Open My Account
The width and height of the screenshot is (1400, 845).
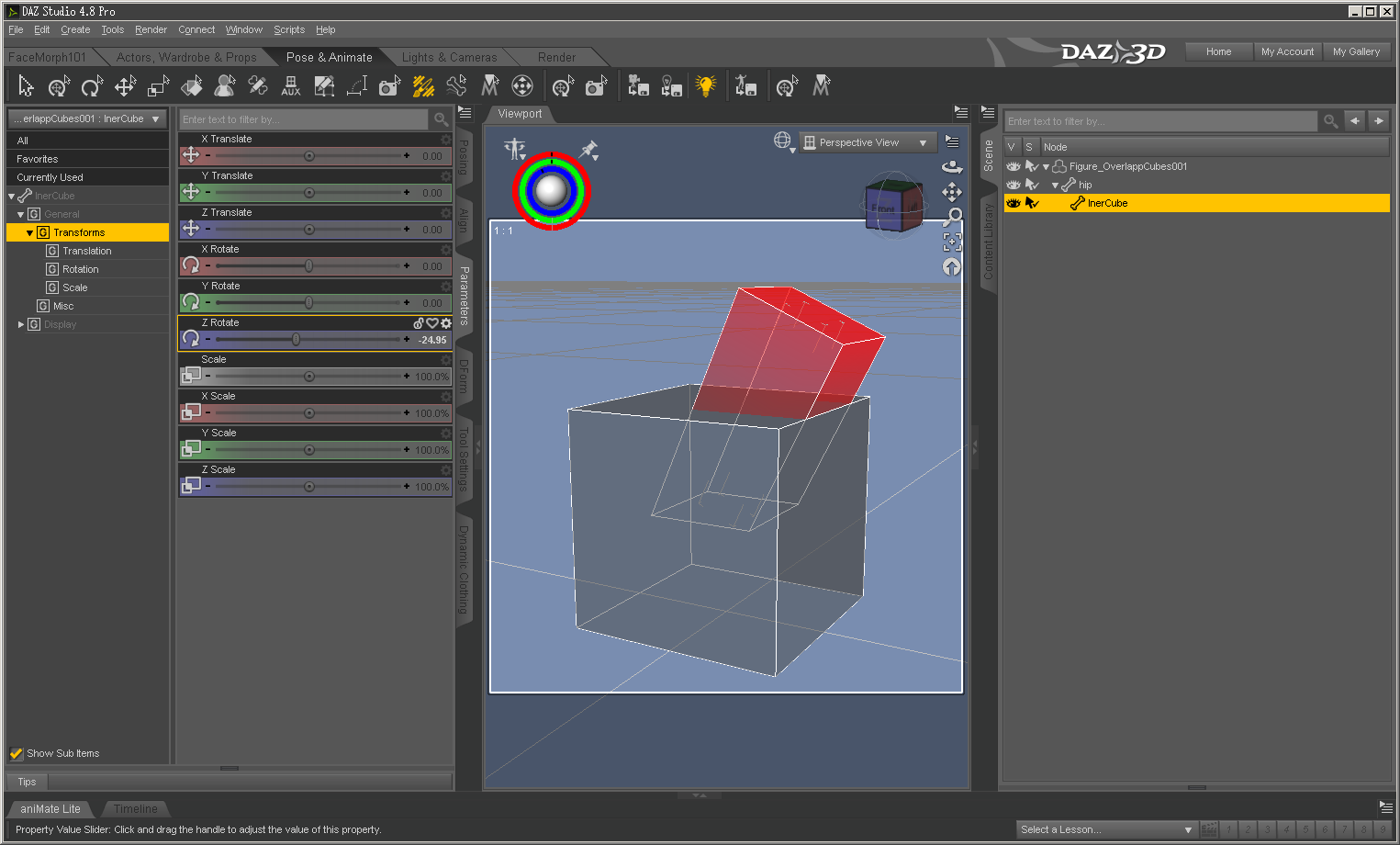(1287, 51)
